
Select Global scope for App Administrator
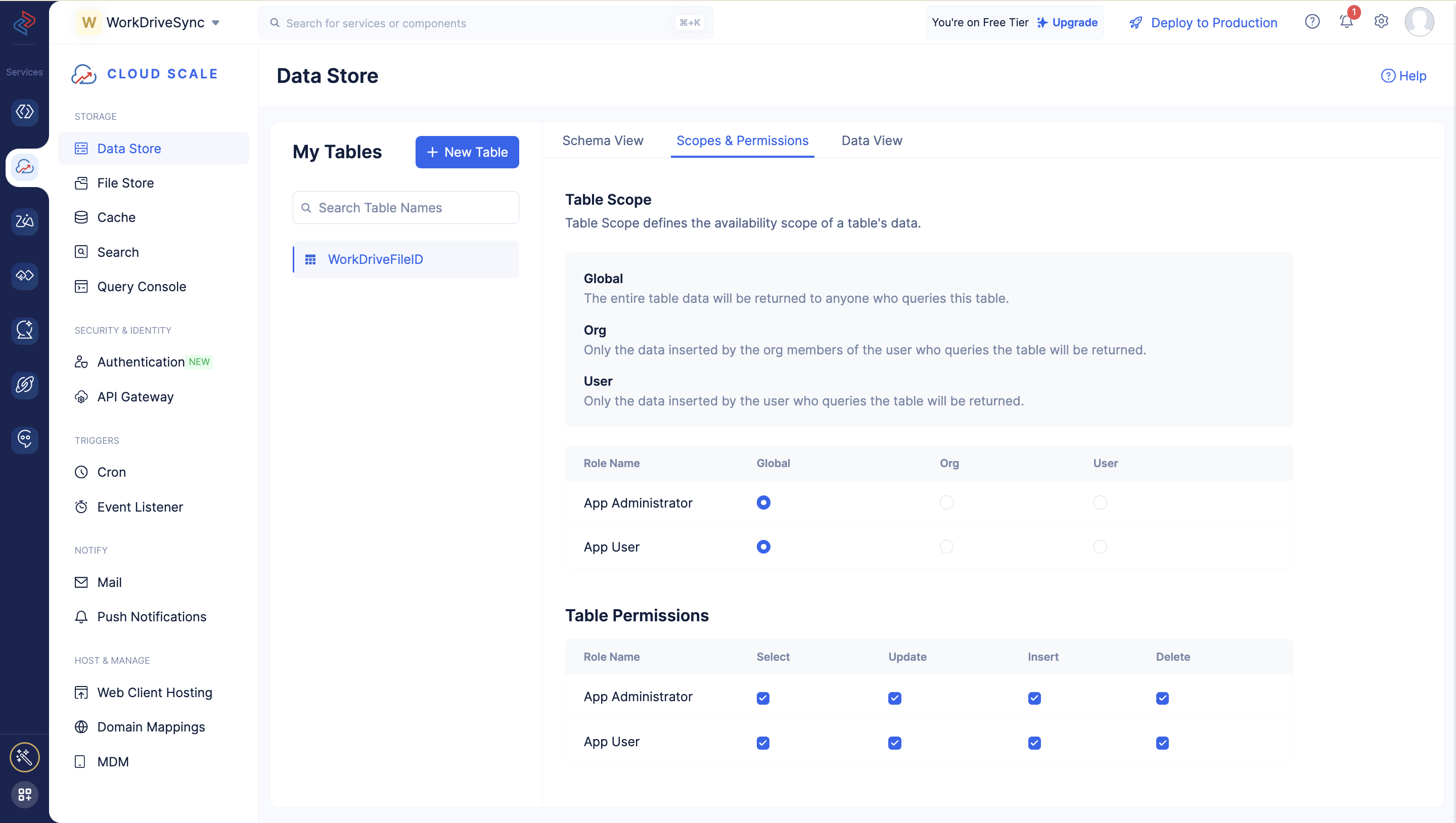click(763, 502)
